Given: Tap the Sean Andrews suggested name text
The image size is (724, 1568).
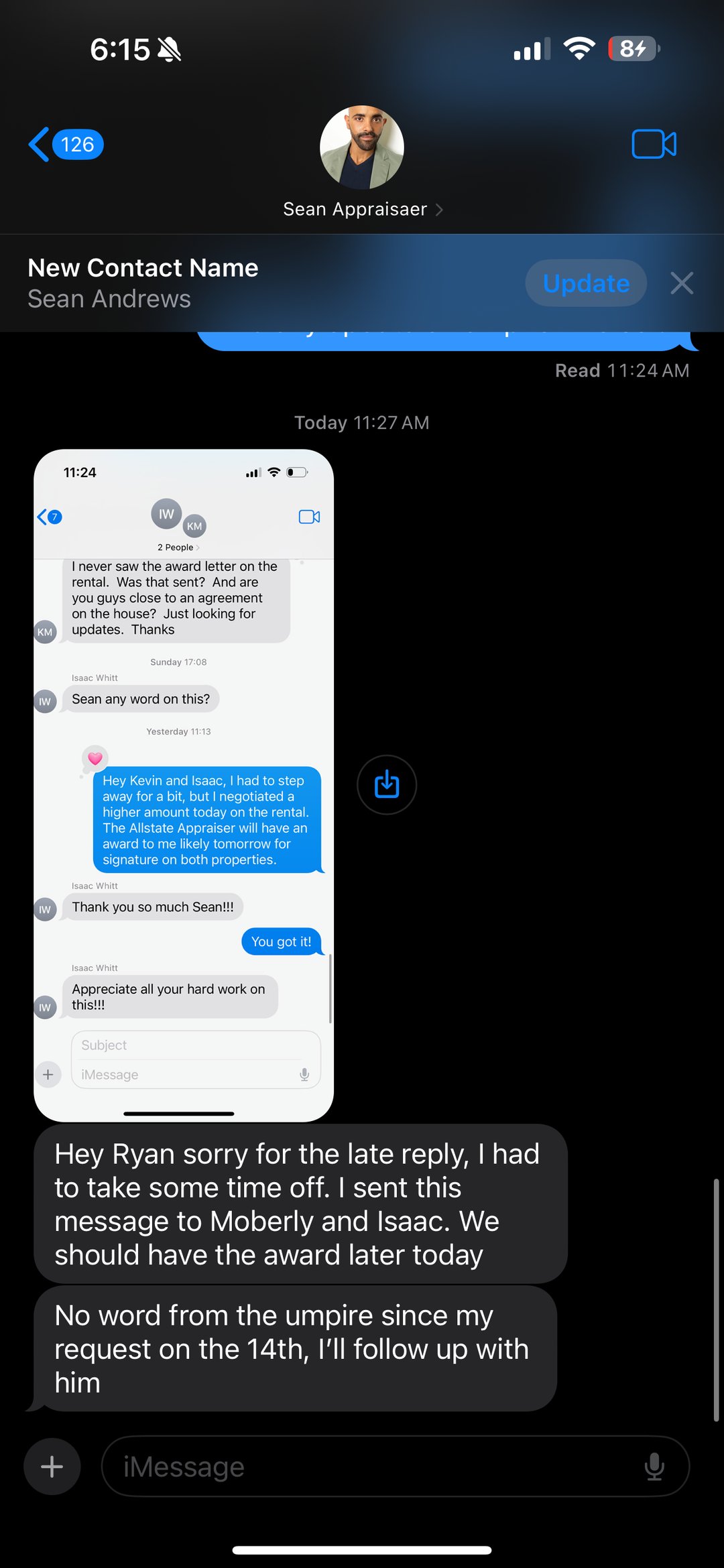Looking at the screenshot, I should pos(109,299).
